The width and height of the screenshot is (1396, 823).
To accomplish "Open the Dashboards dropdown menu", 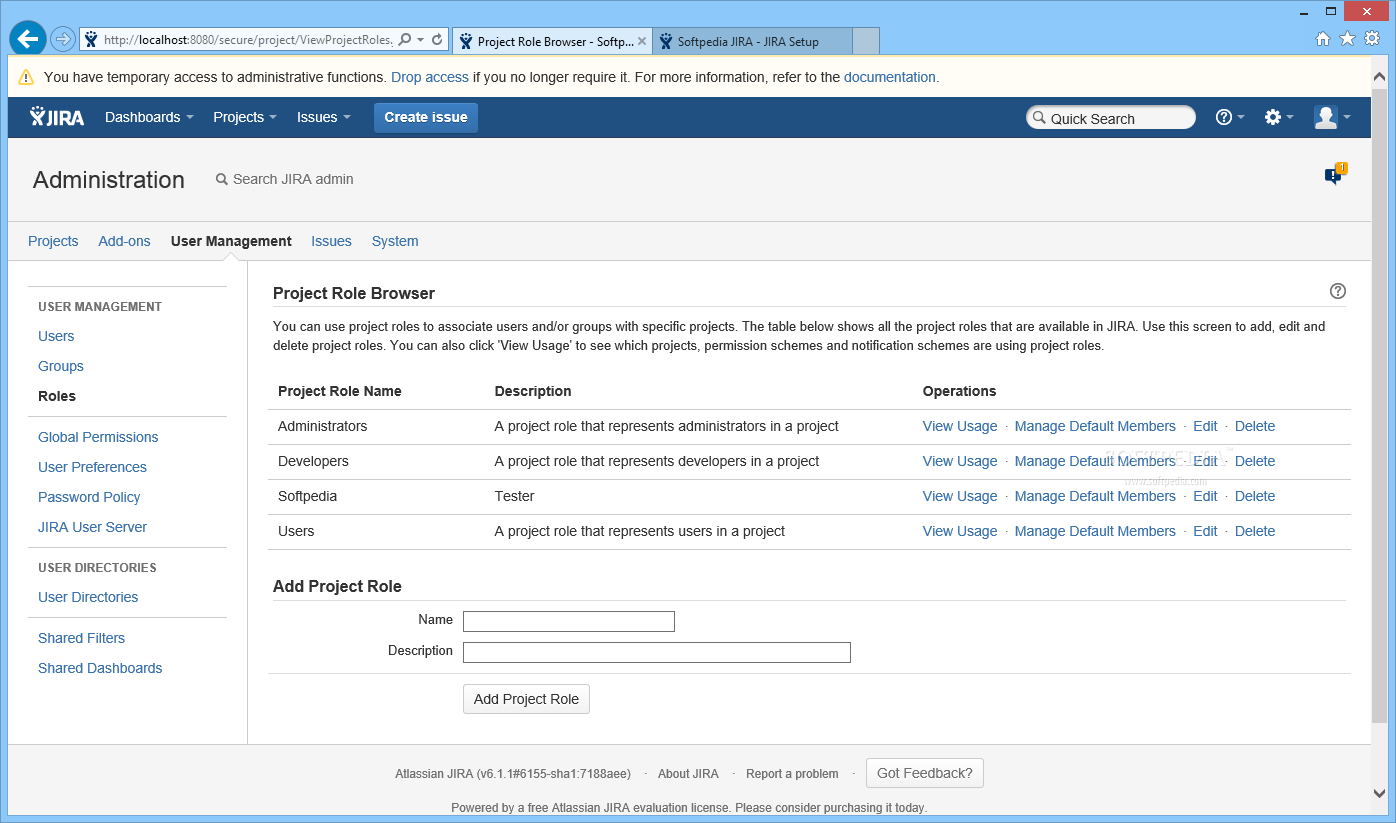I will pyautogui.click(x=149, y=117).
